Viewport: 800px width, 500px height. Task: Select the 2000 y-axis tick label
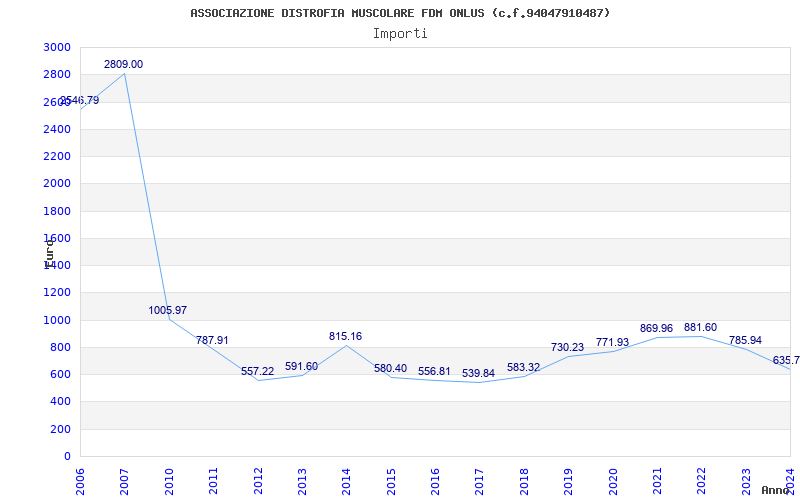(x=57, y=183)
